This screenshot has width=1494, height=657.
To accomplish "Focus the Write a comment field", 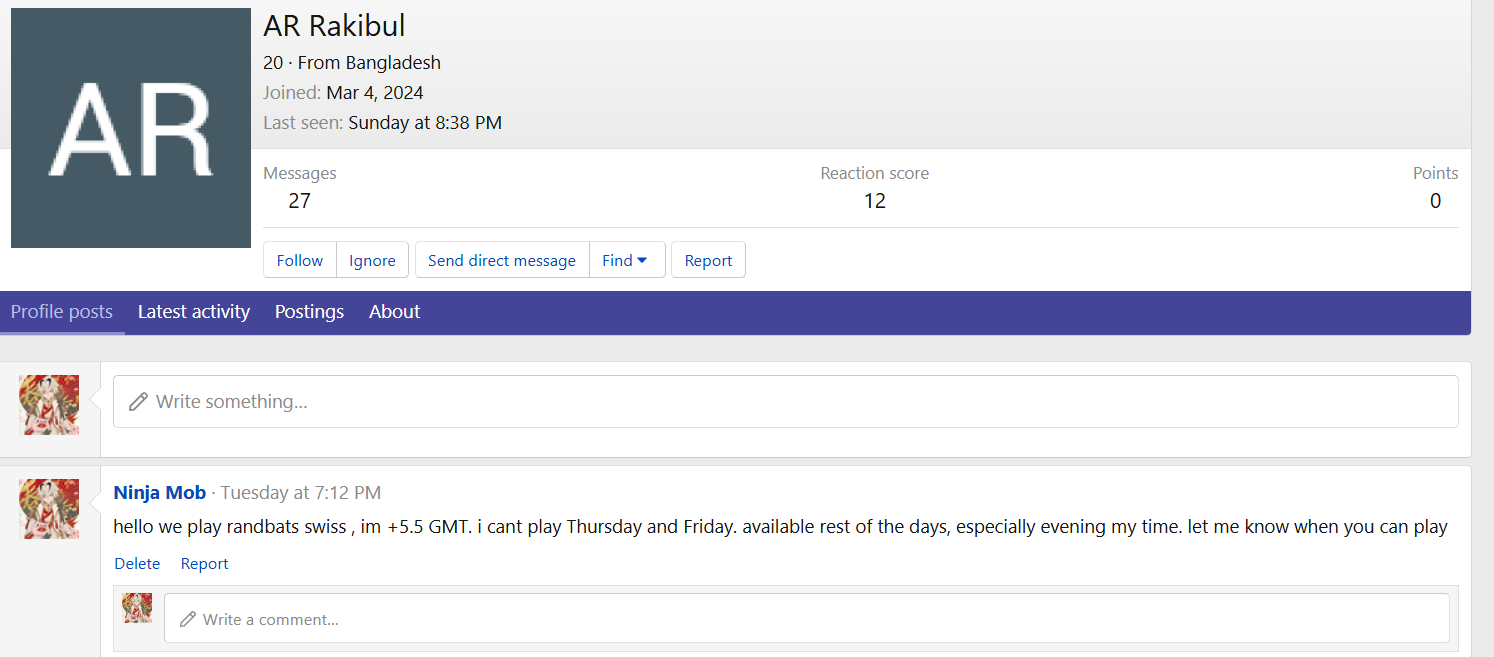I will (x=806, y=619).
